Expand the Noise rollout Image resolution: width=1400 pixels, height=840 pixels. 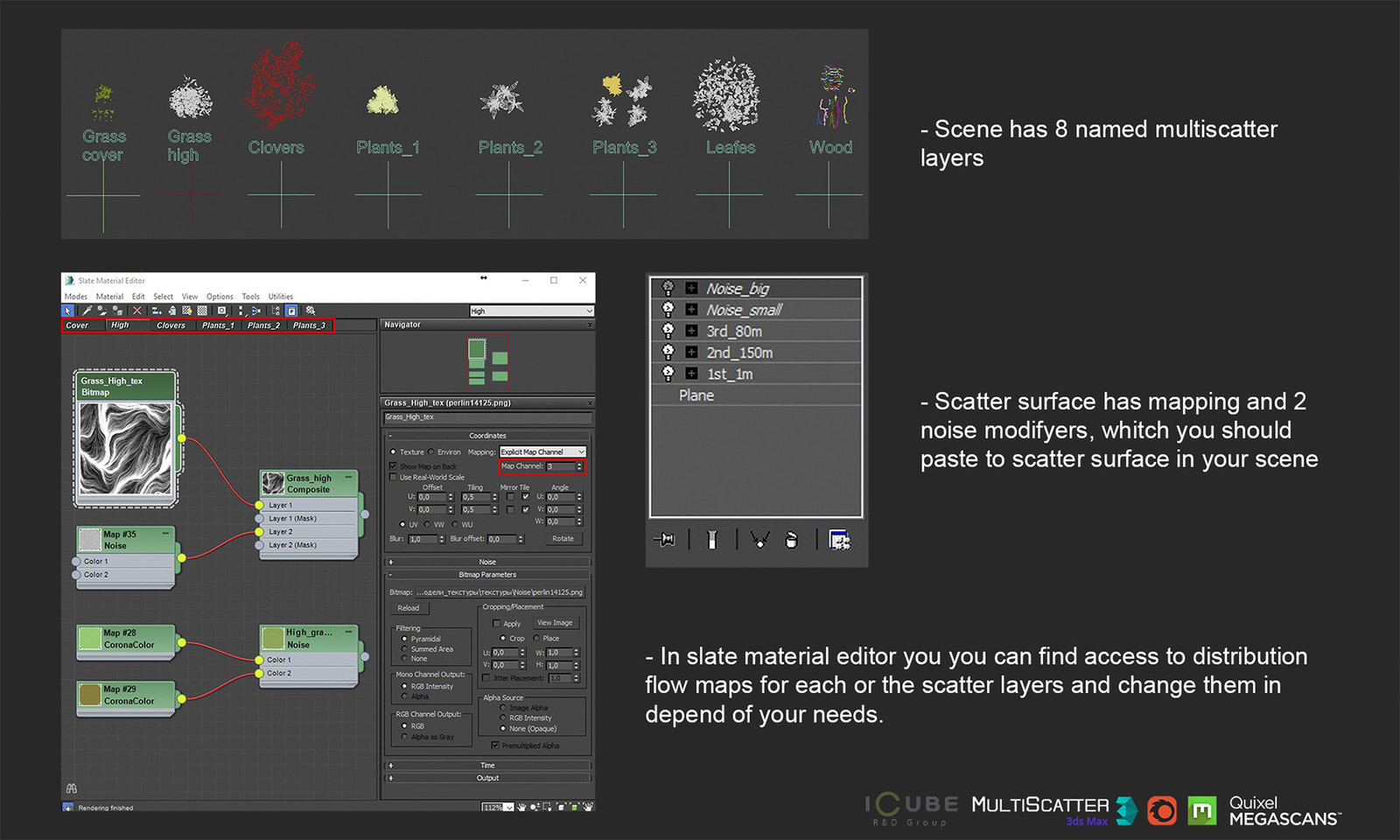pos(487,562)
